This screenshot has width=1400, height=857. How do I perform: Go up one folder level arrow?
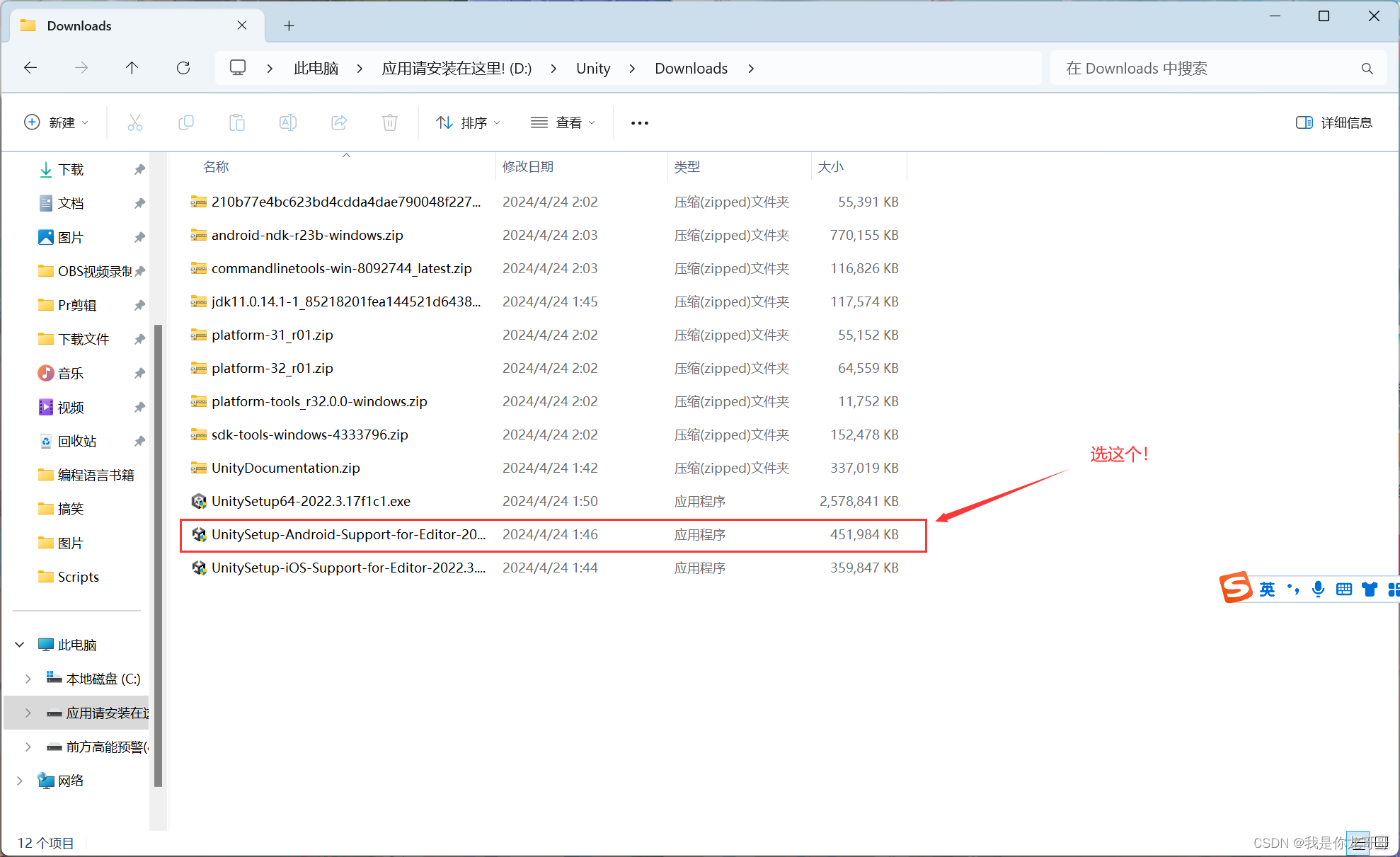click(132, 68)
